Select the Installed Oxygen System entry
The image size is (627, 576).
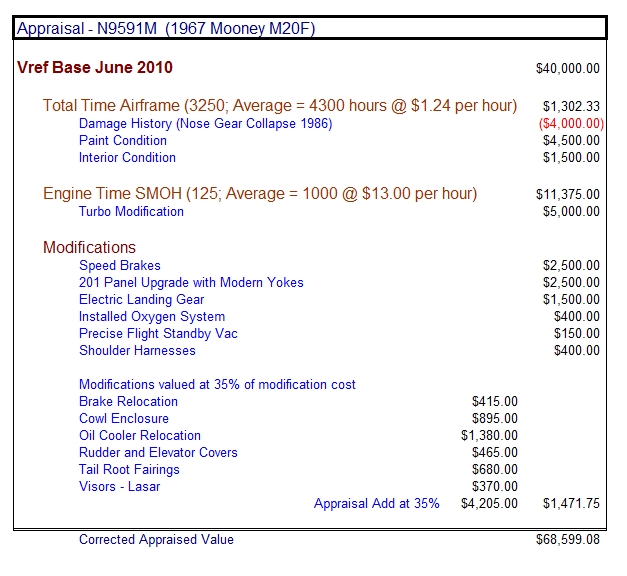tap(152, 317)
